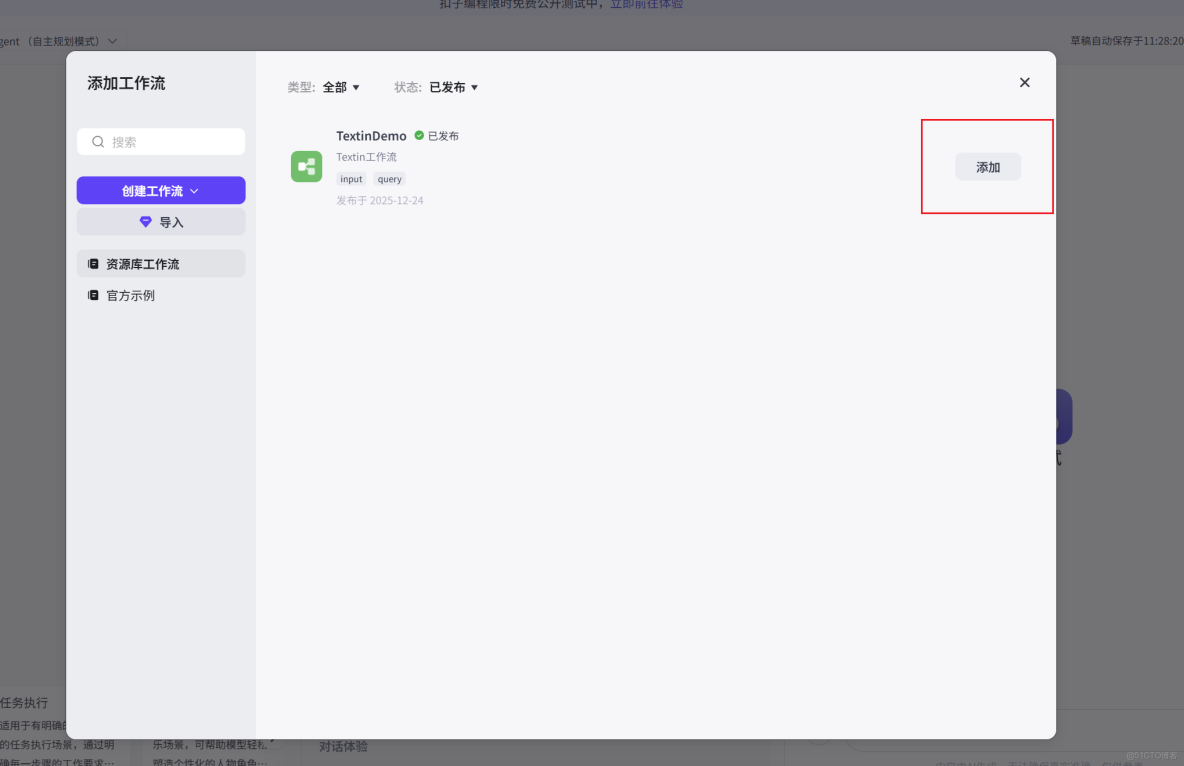Image resolution: width=1184 pixels, height=766 pixels.
Task: Switch to the 对话体验 tab below
Action: (343, 746)
